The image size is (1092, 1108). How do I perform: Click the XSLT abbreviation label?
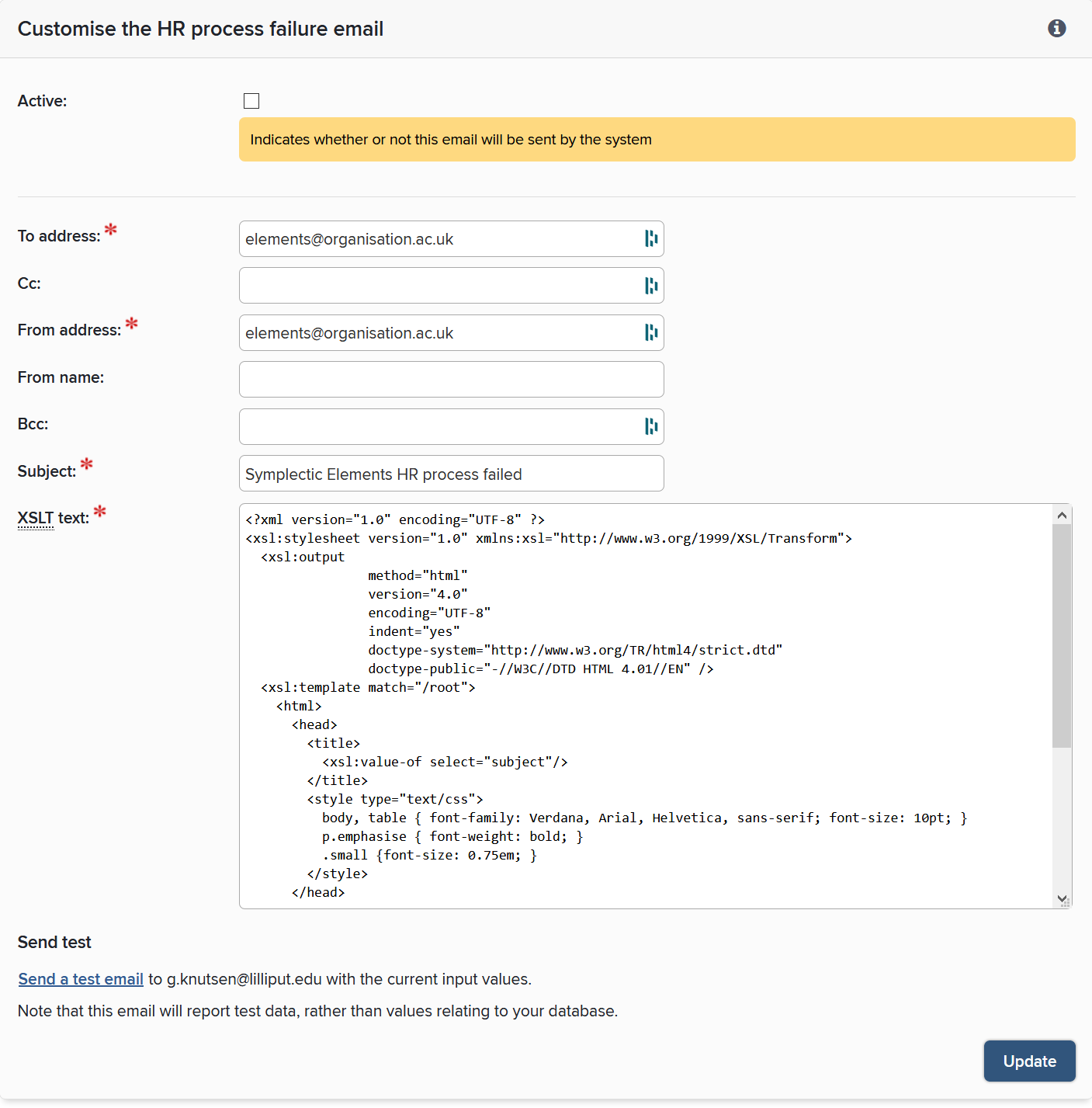click(36, 518)
